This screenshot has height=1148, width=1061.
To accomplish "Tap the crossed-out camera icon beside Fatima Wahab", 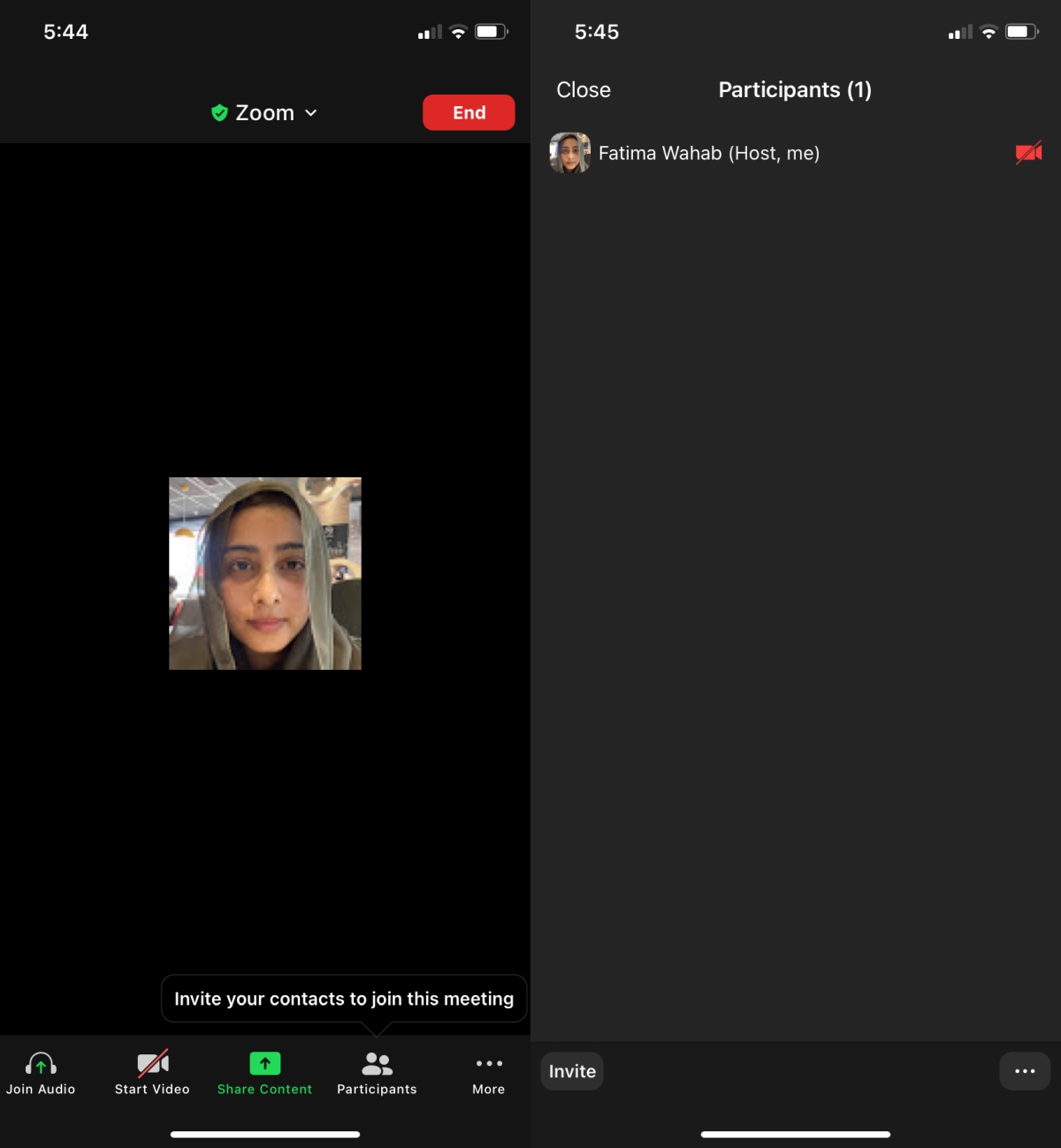I will [1027, 152].
